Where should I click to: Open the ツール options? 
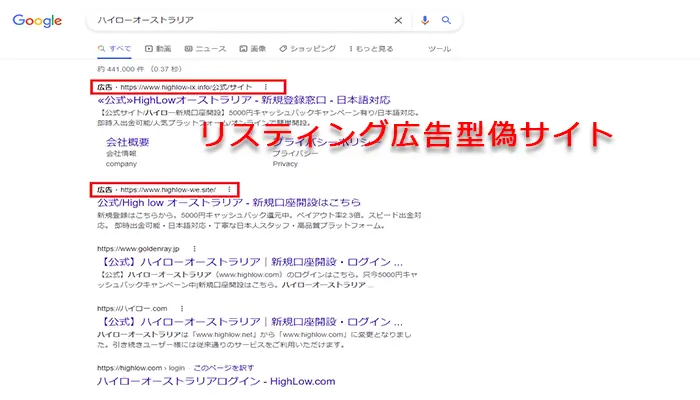(x=439, y=49)
